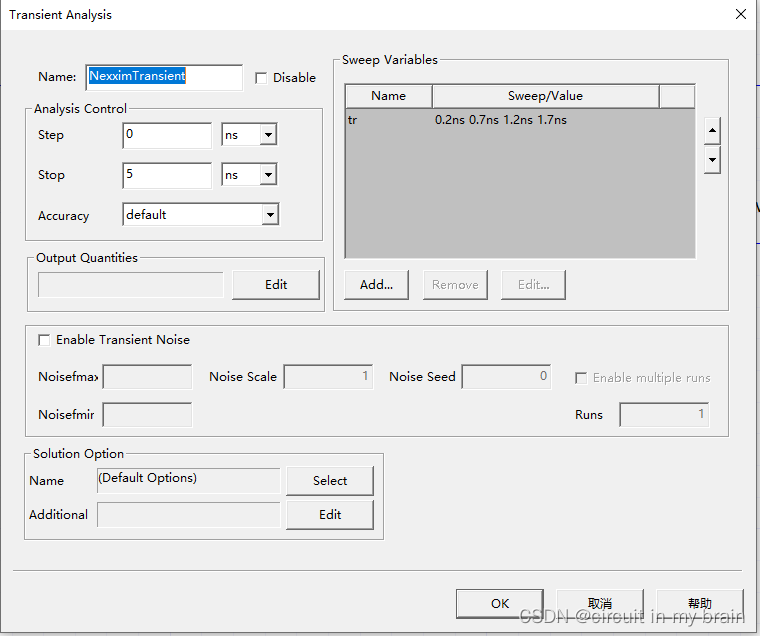Viewport: 760px width, 636px height.
Task: Open the Stop unit dropdown
Action: (268, 175)
